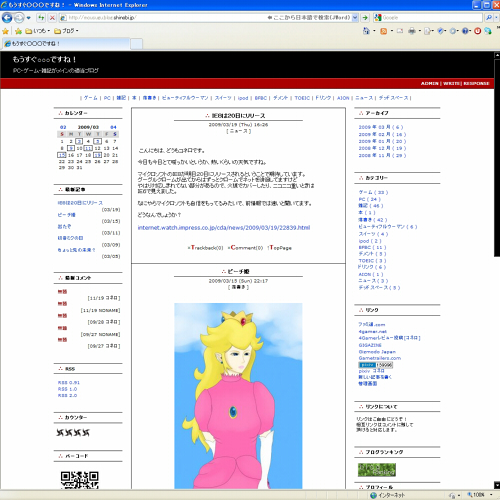This screenshot has width=500, height=500.
Task: Click the Home icon in command bar
Action: pyautogui.click(x=366, y=31)
